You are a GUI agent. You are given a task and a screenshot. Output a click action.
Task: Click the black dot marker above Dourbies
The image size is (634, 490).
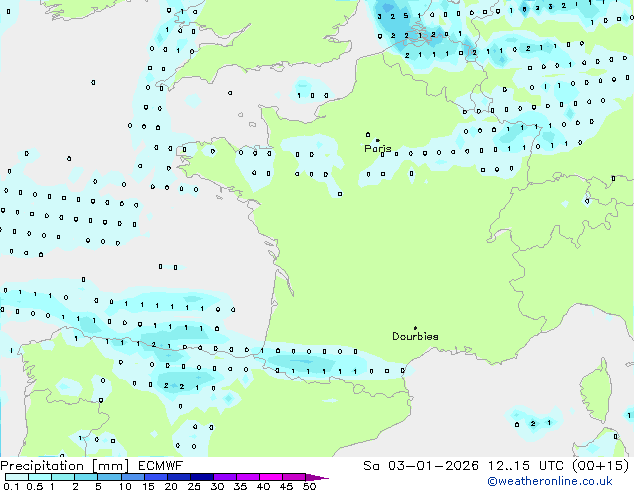415,328
